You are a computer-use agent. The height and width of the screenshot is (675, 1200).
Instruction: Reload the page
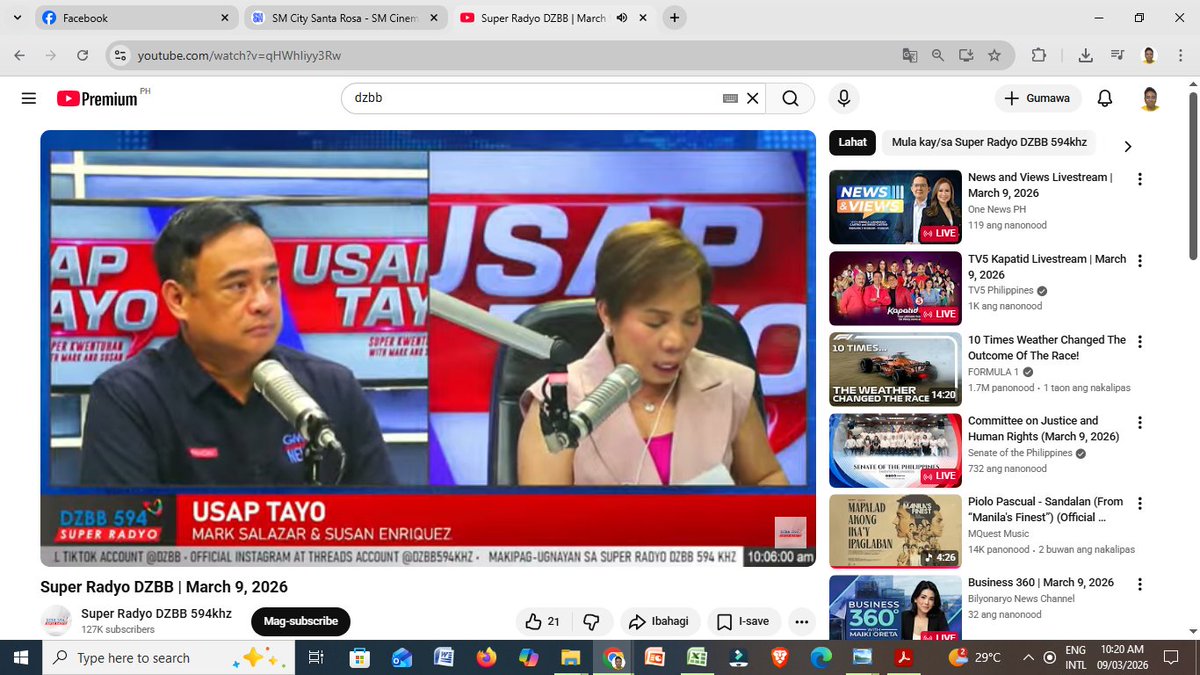pyautogui.click(x=82, y=55)
